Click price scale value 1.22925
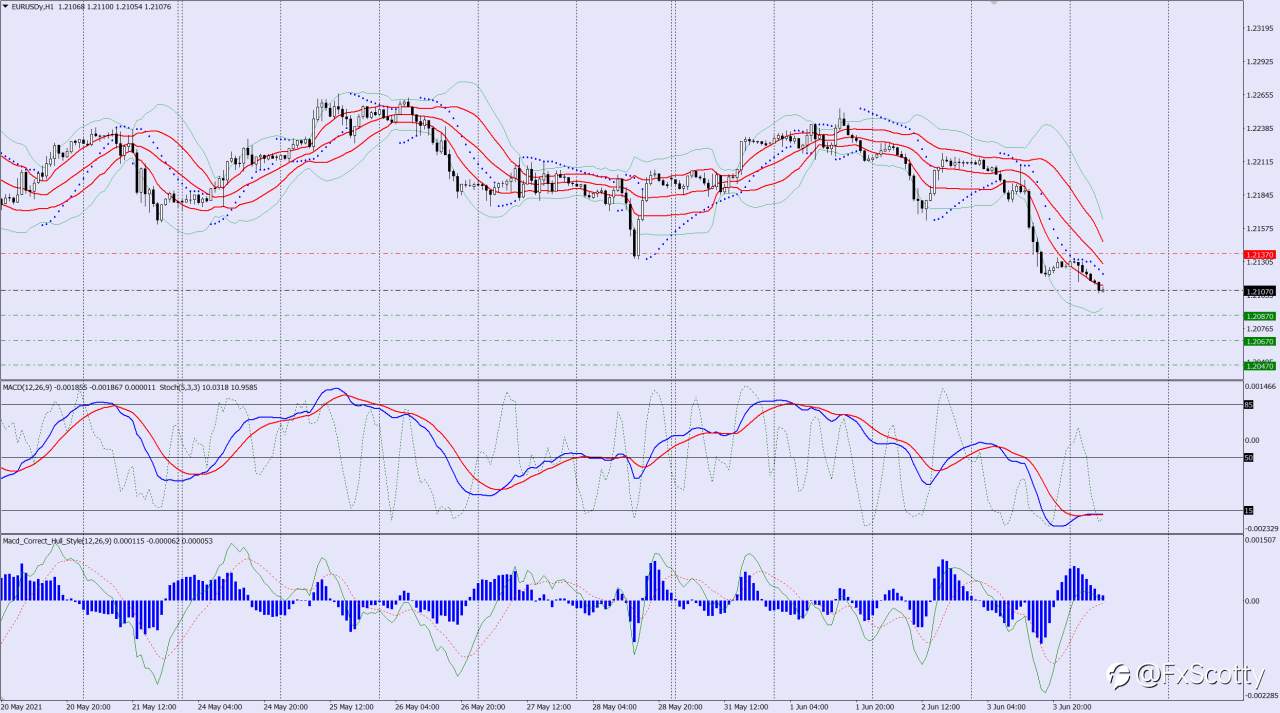Image resolution: width=1280 pixels, height=713 pixels. point(1260,62)
